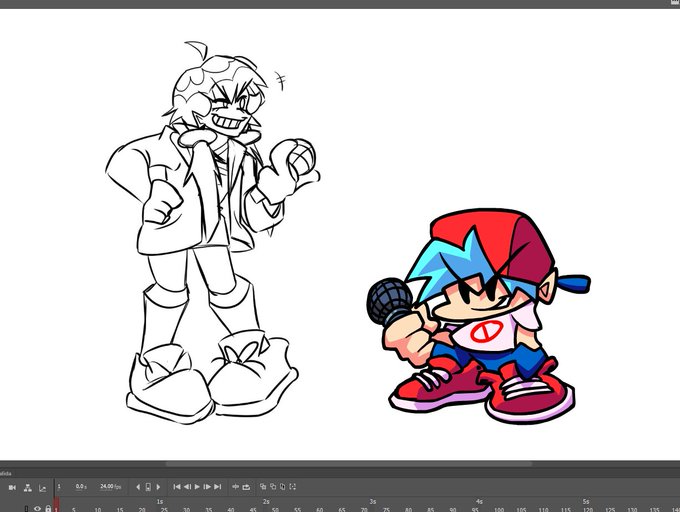
Task: Click the 24.00 fps frame rate value
Action: pyautogui.click(x=111, y=487)
